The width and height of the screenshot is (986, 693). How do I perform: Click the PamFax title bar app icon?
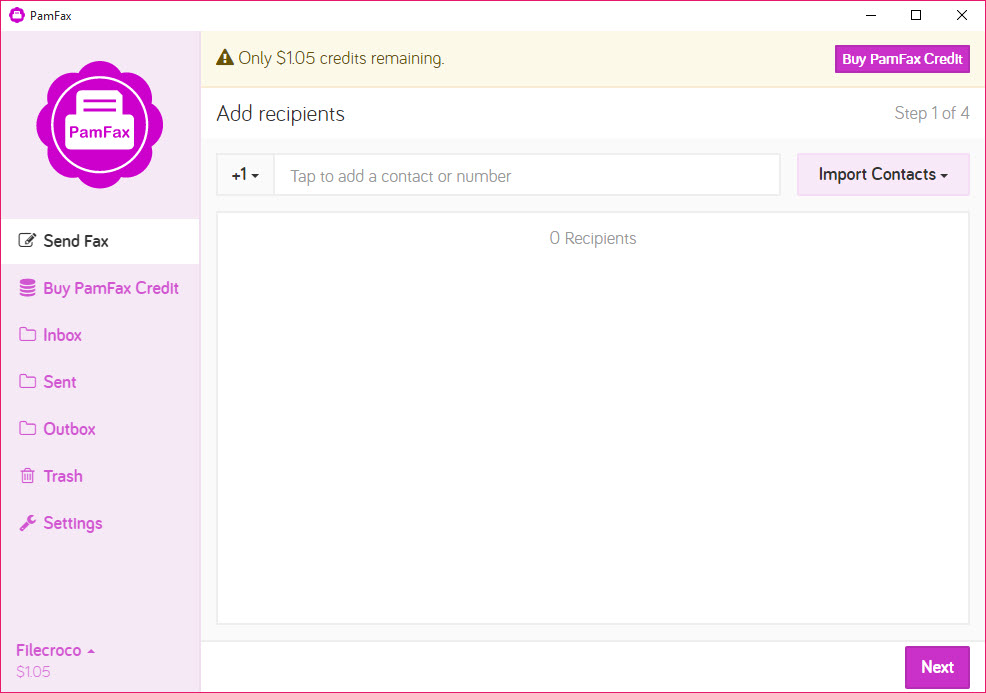click(17, 15)
